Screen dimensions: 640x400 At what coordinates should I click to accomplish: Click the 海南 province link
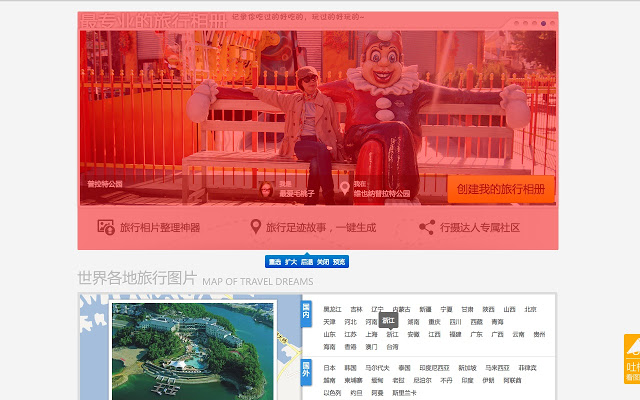pyautogui.click(x=329, y=347)
